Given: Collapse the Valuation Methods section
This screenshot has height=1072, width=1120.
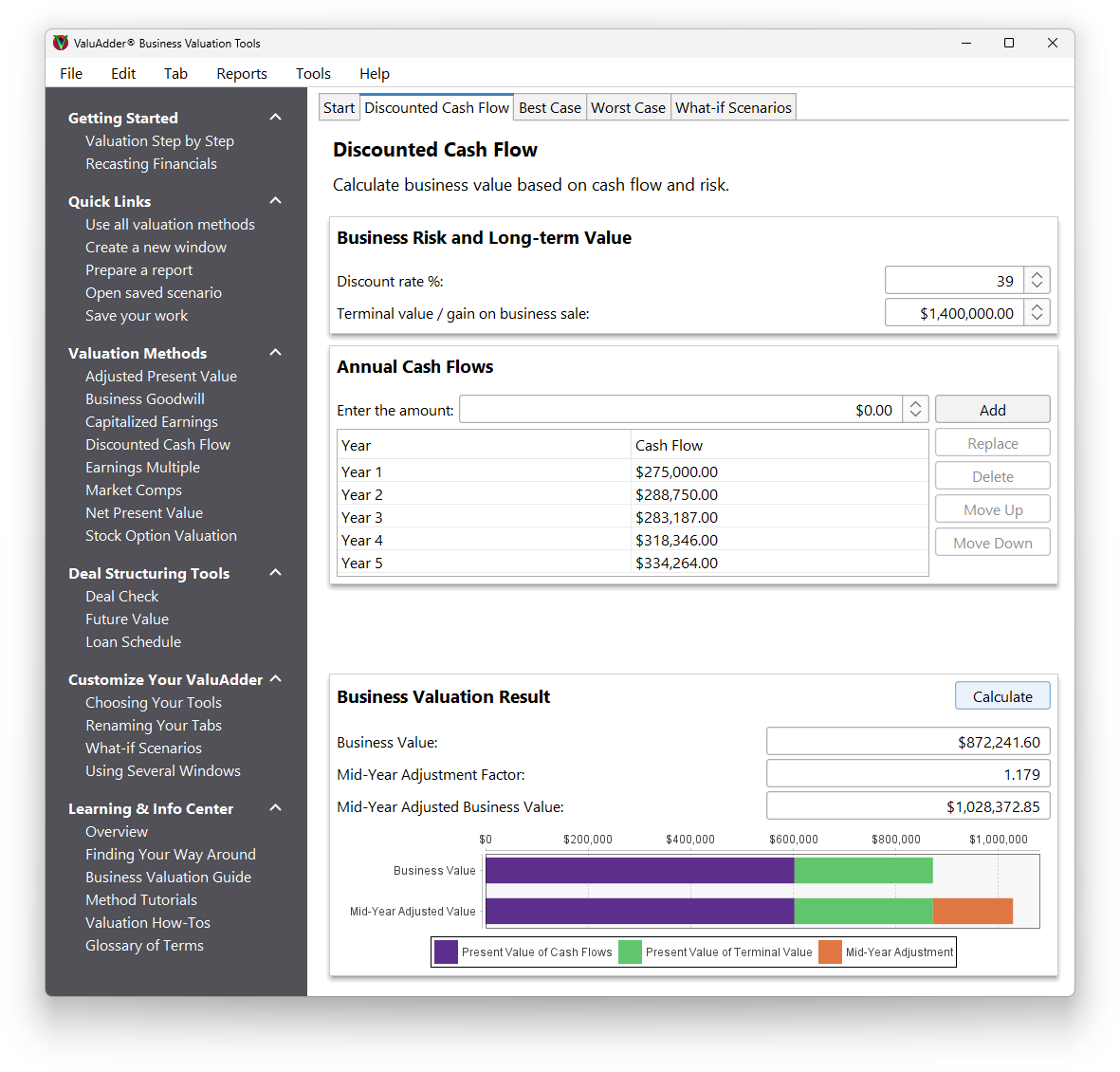Looking at the screenshot, I should [275, 352].
